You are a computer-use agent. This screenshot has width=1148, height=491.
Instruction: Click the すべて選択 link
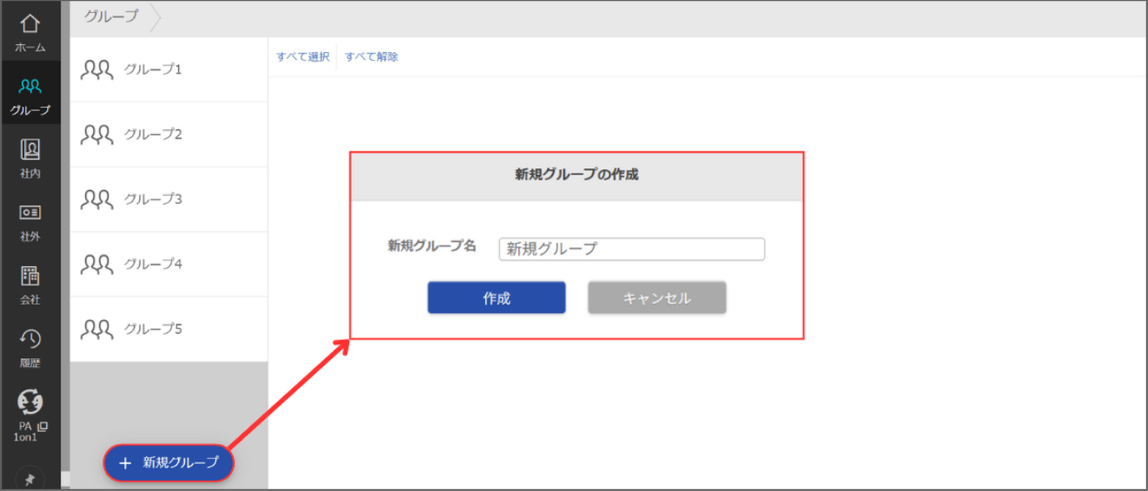(302, 56)
